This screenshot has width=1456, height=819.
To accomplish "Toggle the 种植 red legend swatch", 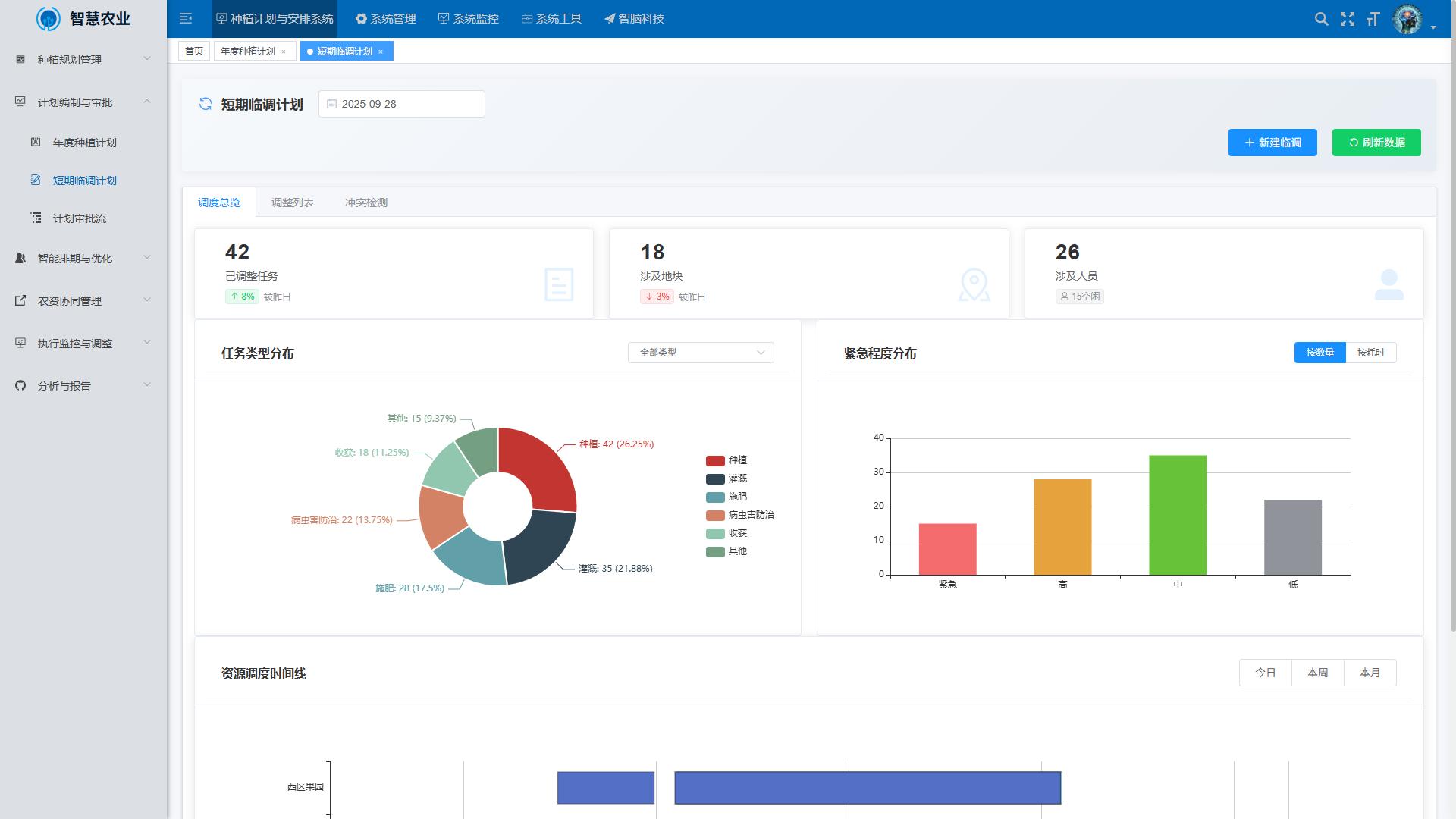I will pos(714,460).
